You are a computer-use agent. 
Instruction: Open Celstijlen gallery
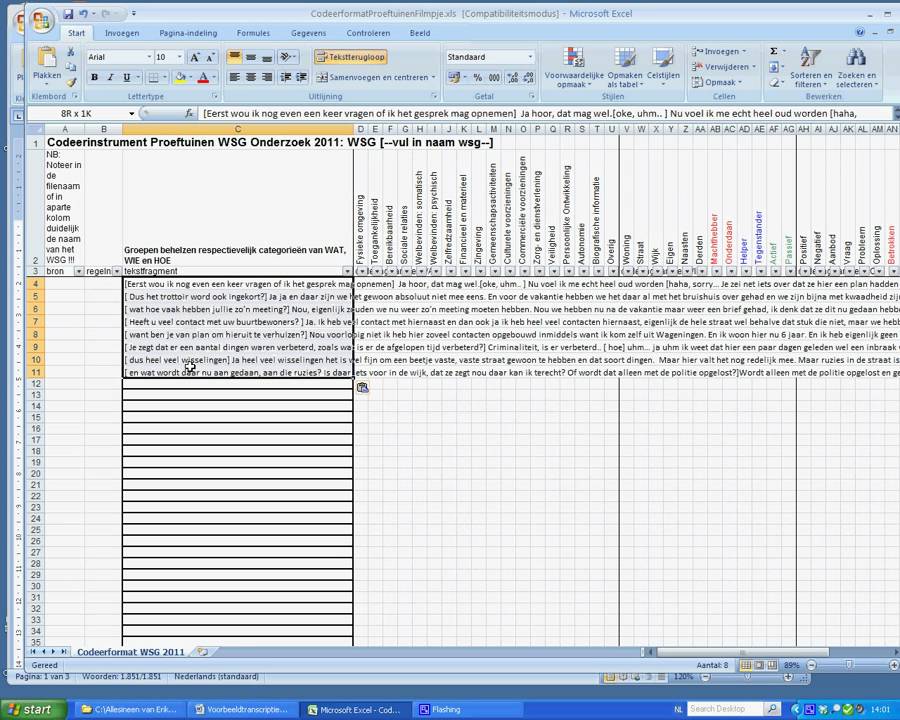click(x=663, y=68)
